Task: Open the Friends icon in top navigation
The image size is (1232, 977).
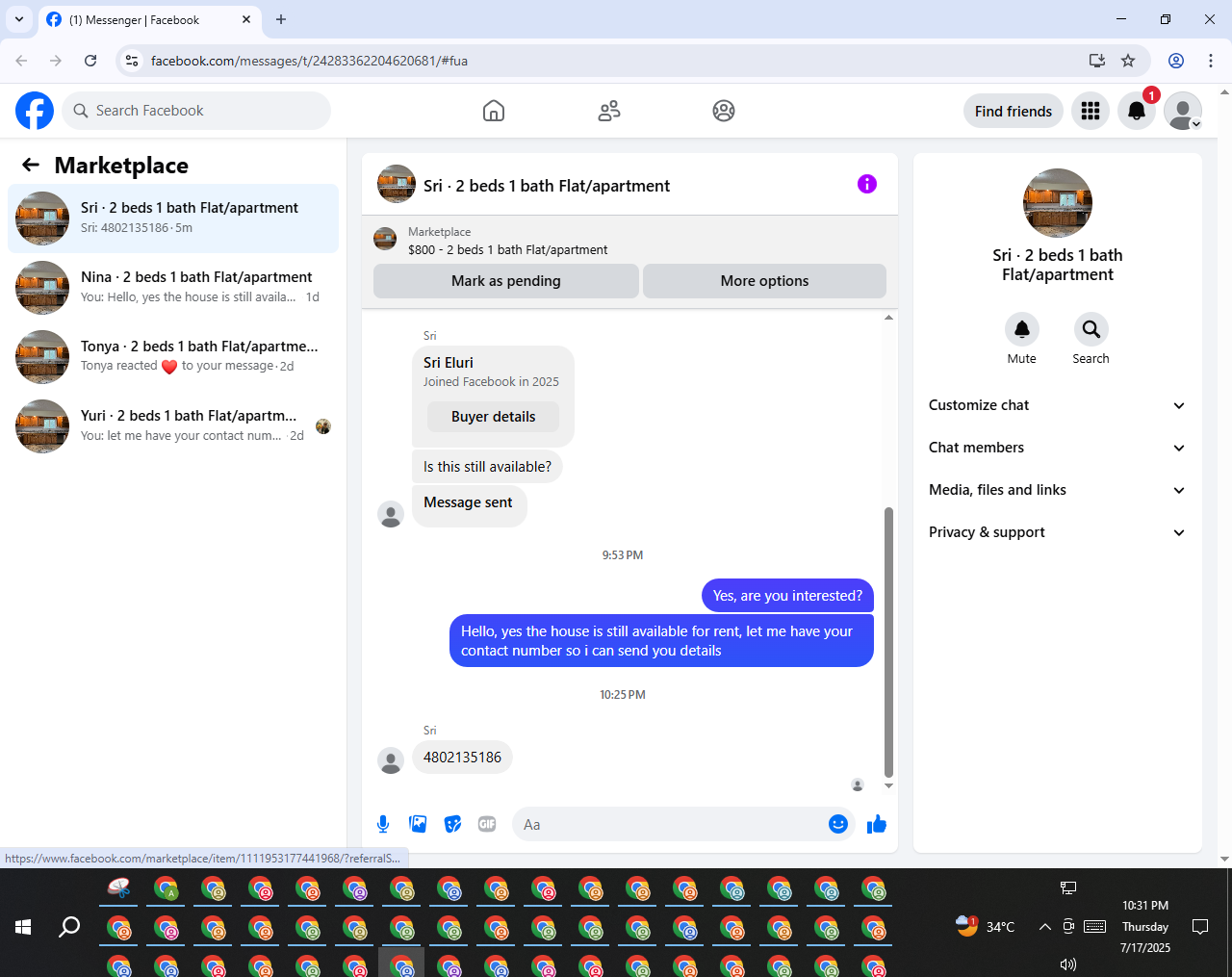Action: click(609, 111)
